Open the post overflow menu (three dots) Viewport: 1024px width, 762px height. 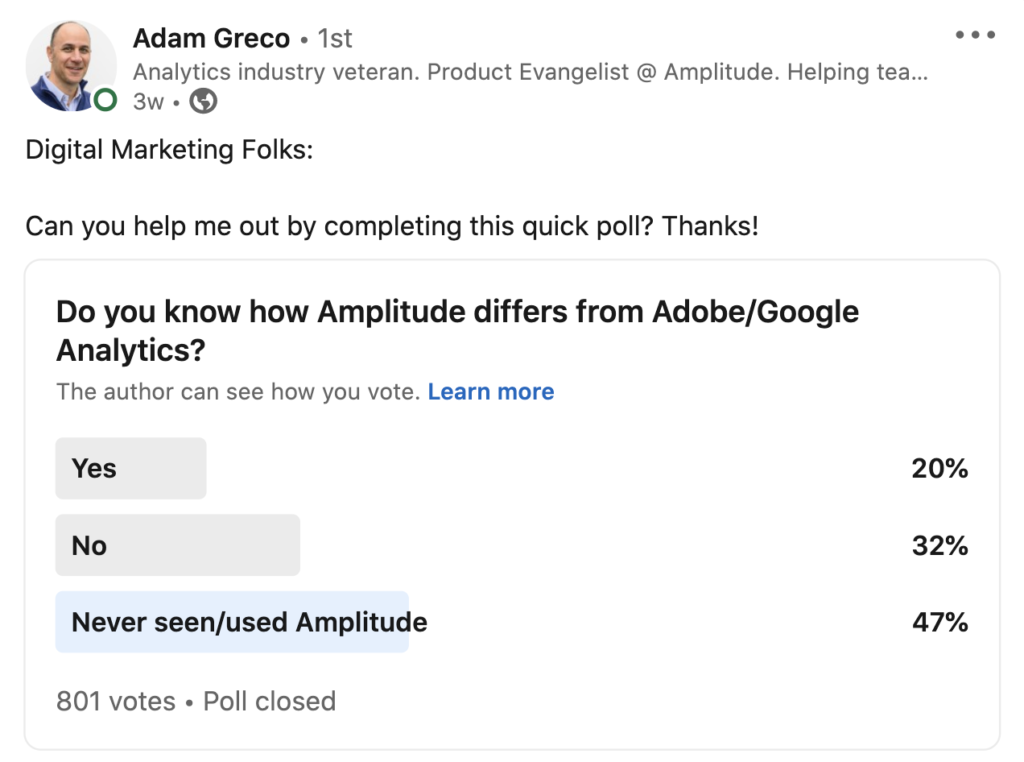pos(974,33)
